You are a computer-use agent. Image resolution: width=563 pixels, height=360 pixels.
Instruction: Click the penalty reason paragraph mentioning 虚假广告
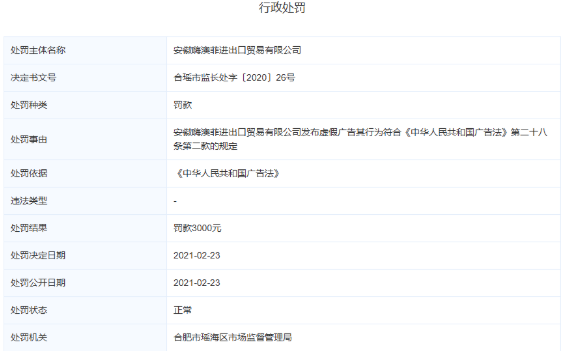tap(360, 139)
